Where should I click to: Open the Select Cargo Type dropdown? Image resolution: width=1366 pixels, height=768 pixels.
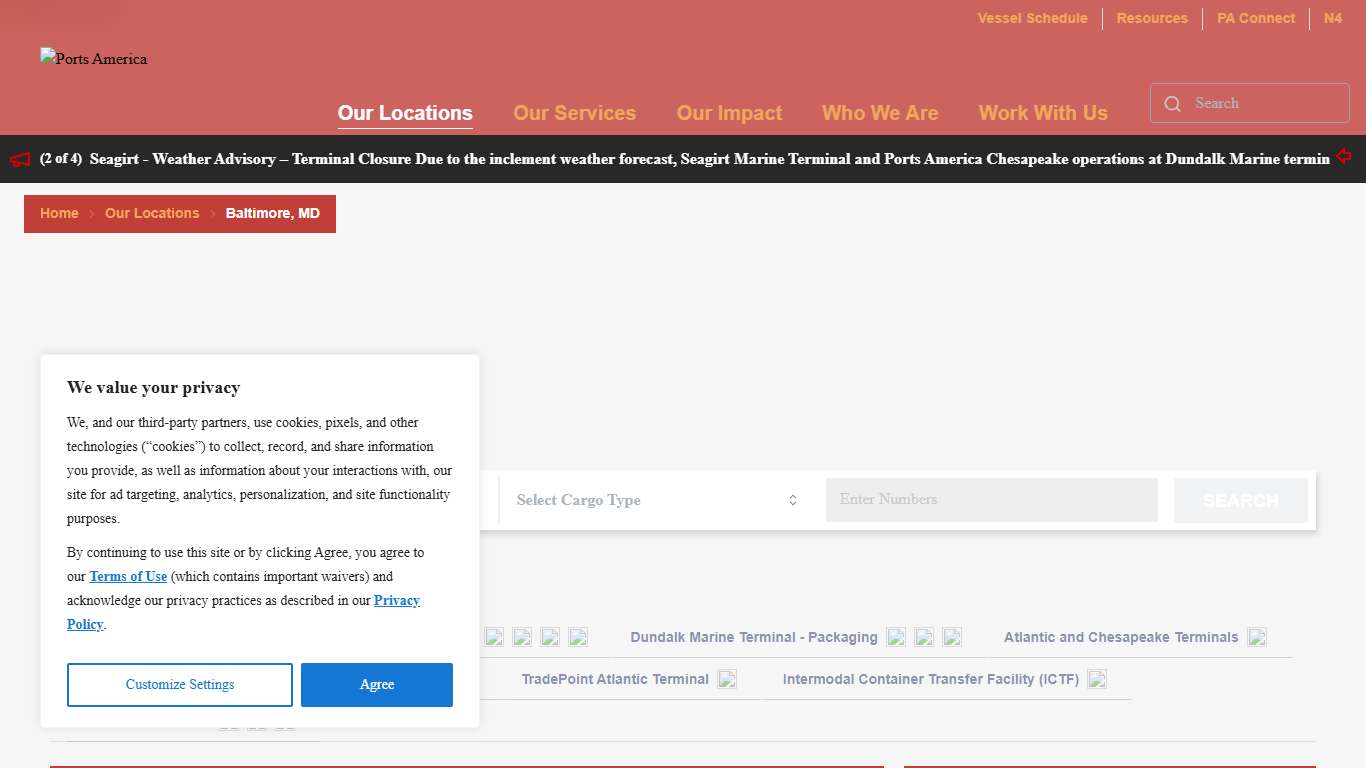coord(656,500)
